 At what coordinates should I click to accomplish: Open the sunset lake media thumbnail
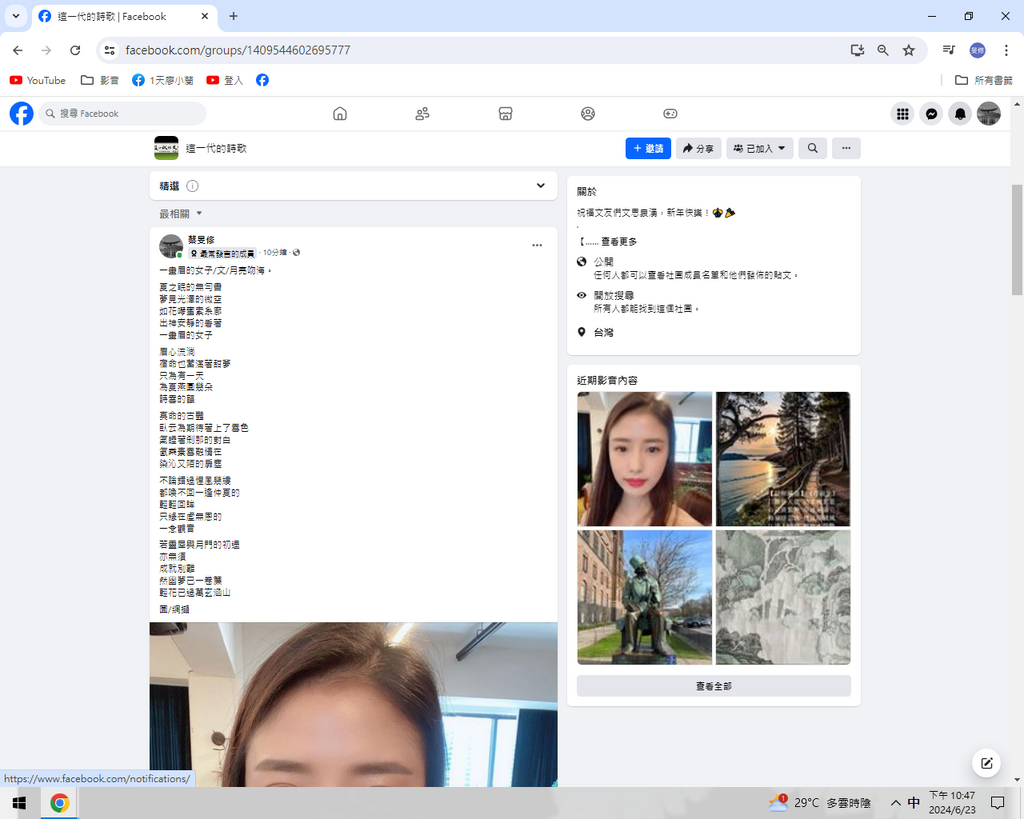[783, 459]
